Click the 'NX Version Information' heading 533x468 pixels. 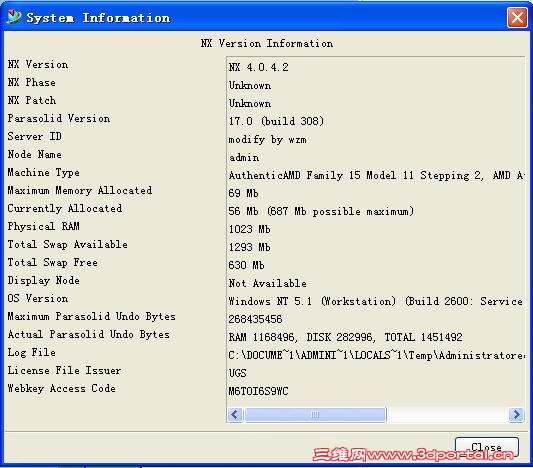(267, 44)
